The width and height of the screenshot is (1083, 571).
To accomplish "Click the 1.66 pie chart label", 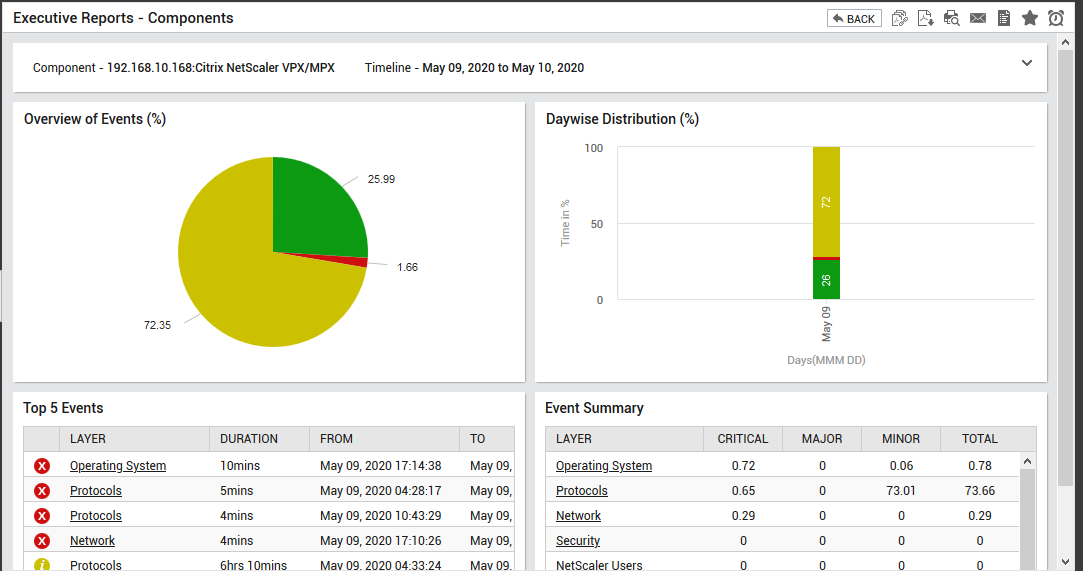I will click(x=408, y=267).
